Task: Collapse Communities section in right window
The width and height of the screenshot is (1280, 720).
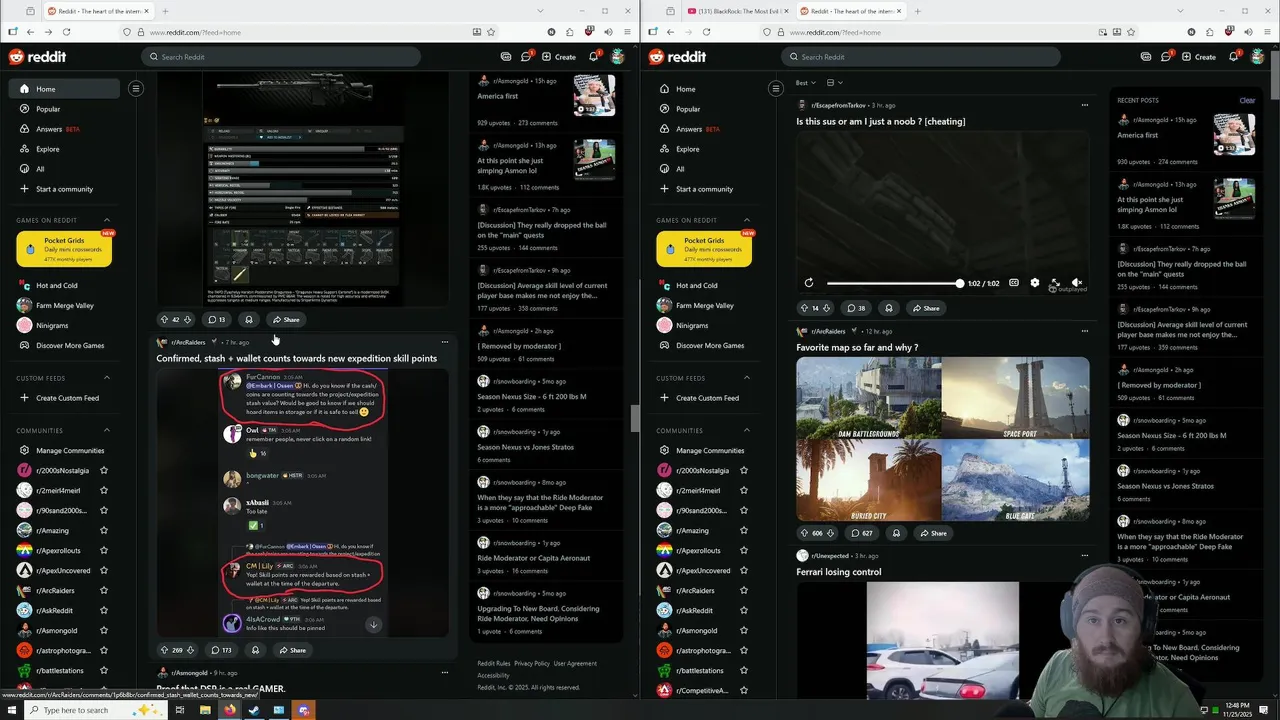Action: [x=747, y=430]
